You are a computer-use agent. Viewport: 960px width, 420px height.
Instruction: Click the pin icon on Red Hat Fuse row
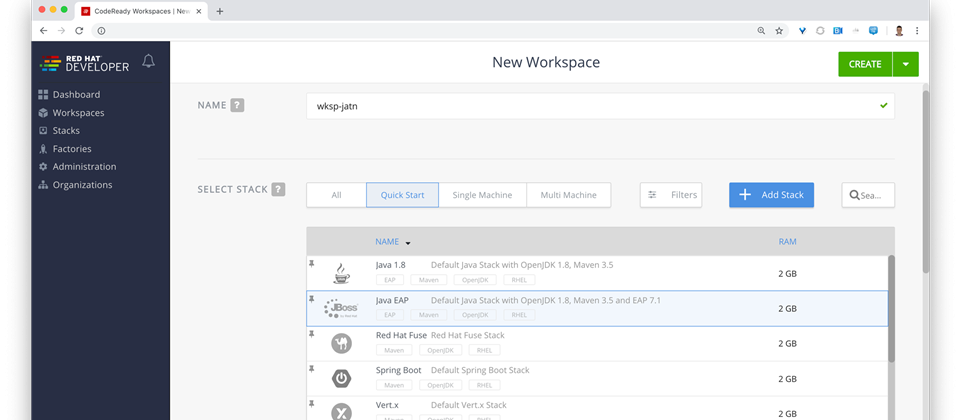pyautogui.click(x=312, y=334)
